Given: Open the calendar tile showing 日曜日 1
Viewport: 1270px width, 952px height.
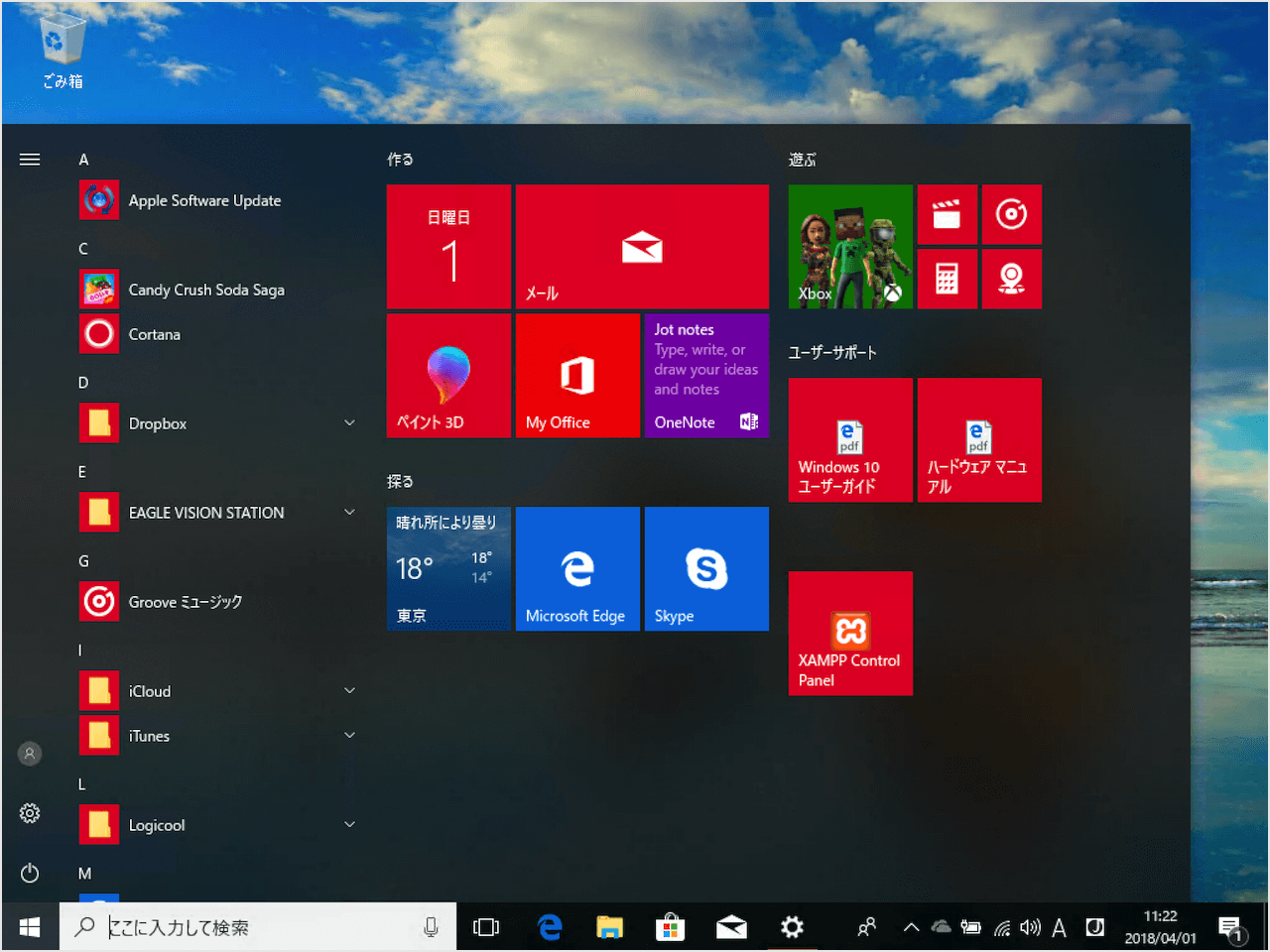Looking at the screenshot, I should tap(448, 246).
